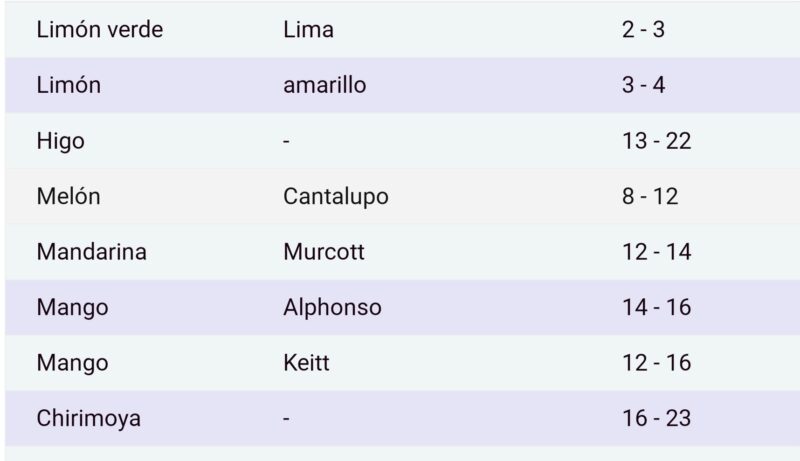
Task: Select the "8 - 12" value
Action: coord(649,197)
